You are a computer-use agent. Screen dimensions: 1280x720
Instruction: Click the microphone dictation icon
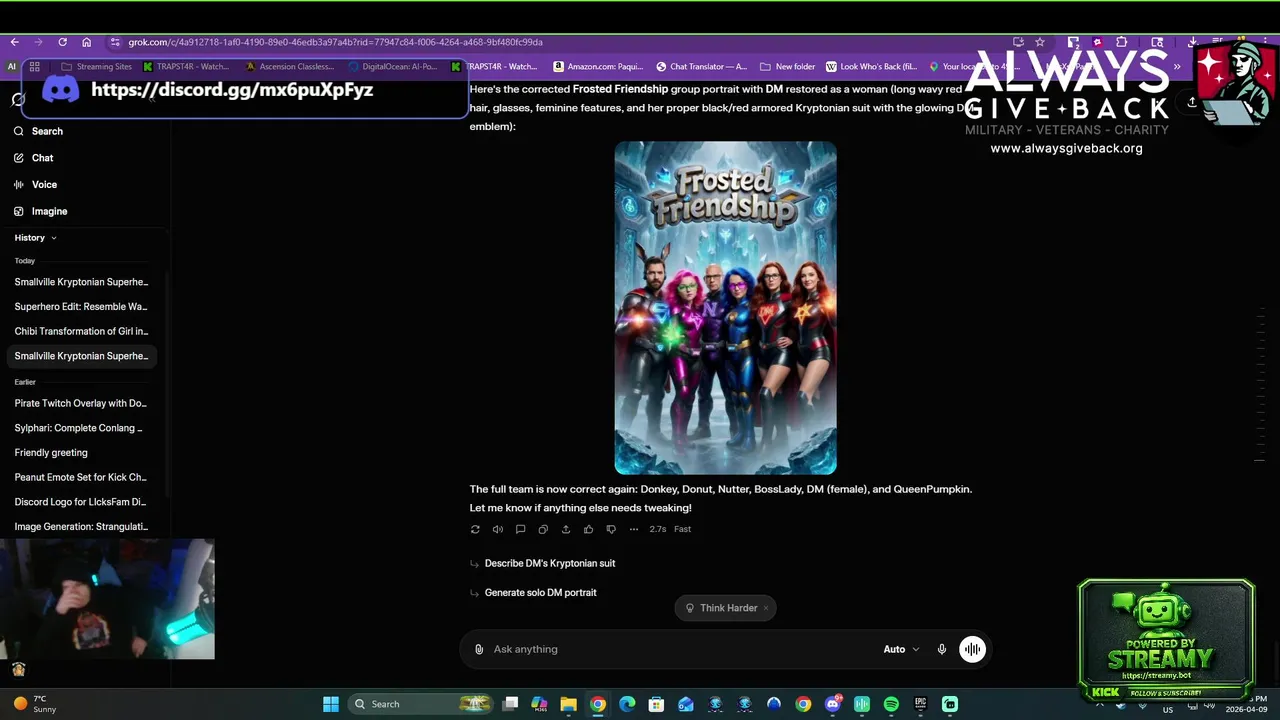[x=941, y=649]
